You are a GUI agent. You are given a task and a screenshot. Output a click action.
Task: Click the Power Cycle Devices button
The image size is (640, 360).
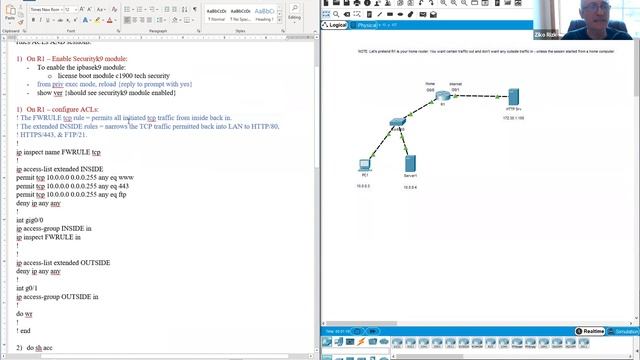coord(357,331)
